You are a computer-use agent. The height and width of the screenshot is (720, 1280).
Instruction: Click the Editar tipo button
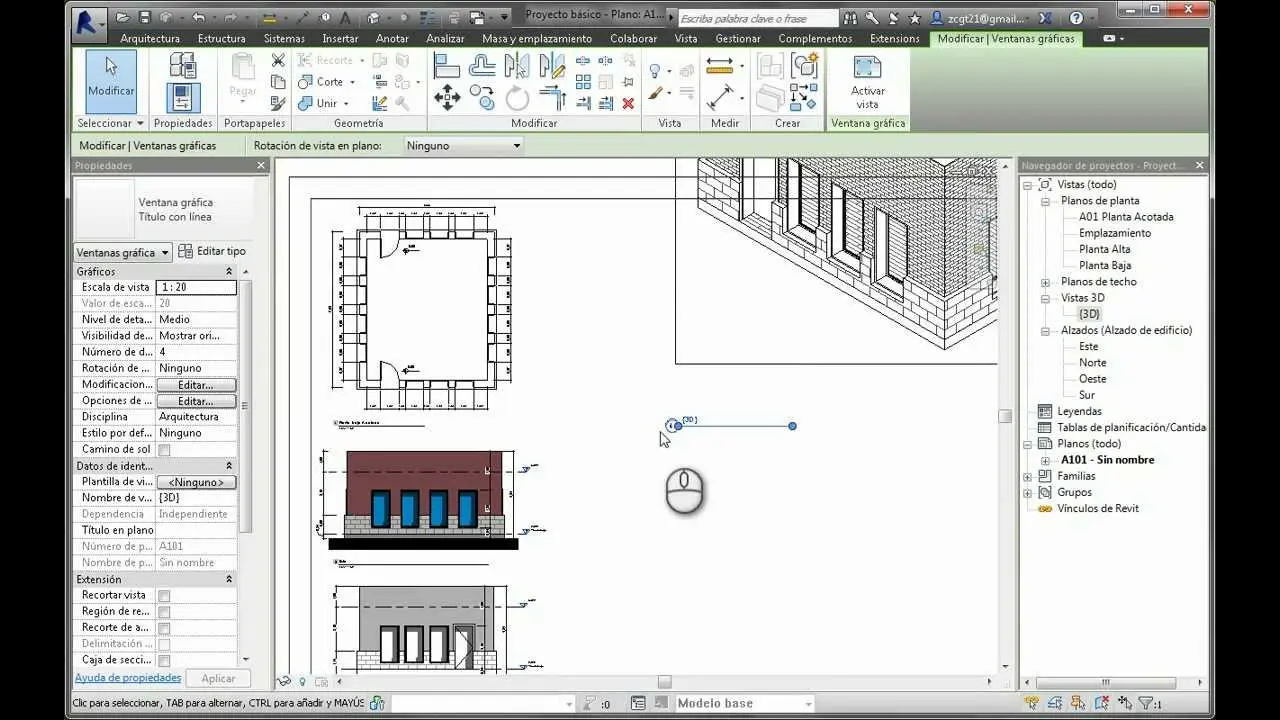click(213, 251)
